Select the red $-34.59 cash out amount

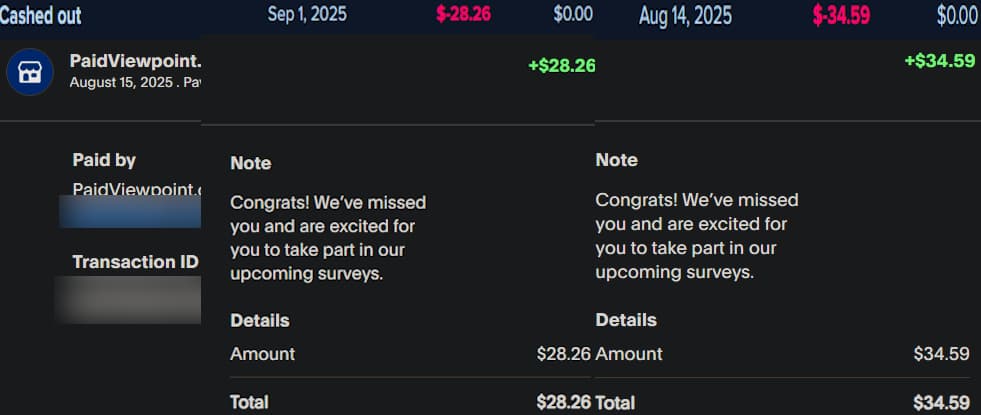click(x=841, y=15)
